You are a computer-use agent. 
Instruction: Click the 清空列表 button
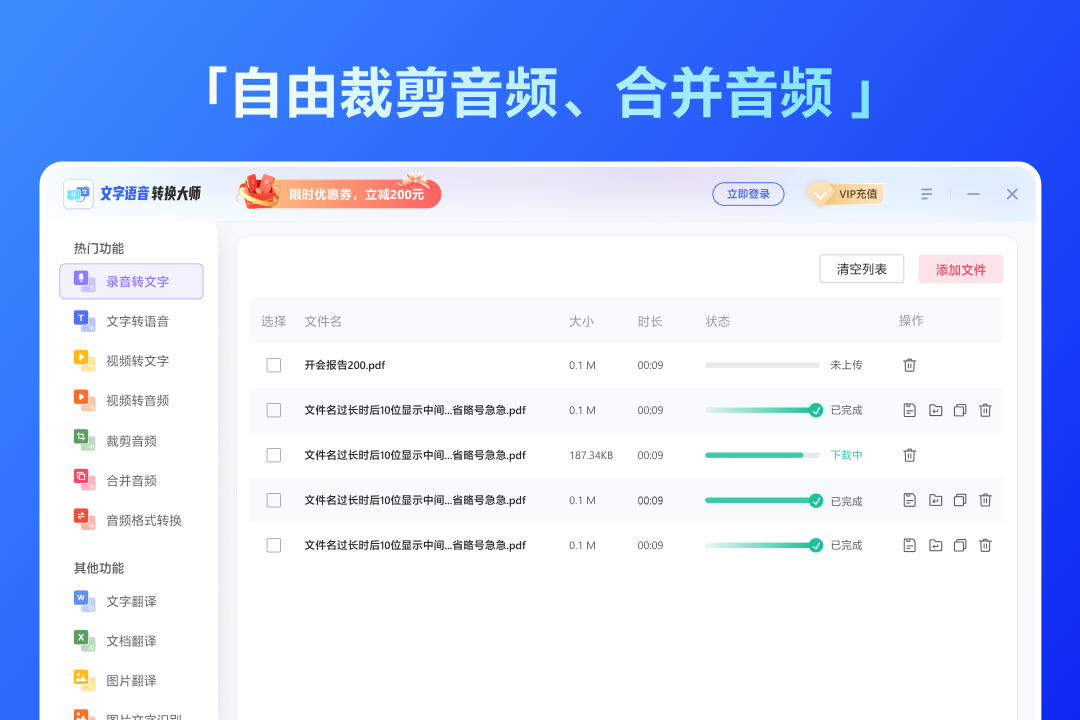pos(861,268)
